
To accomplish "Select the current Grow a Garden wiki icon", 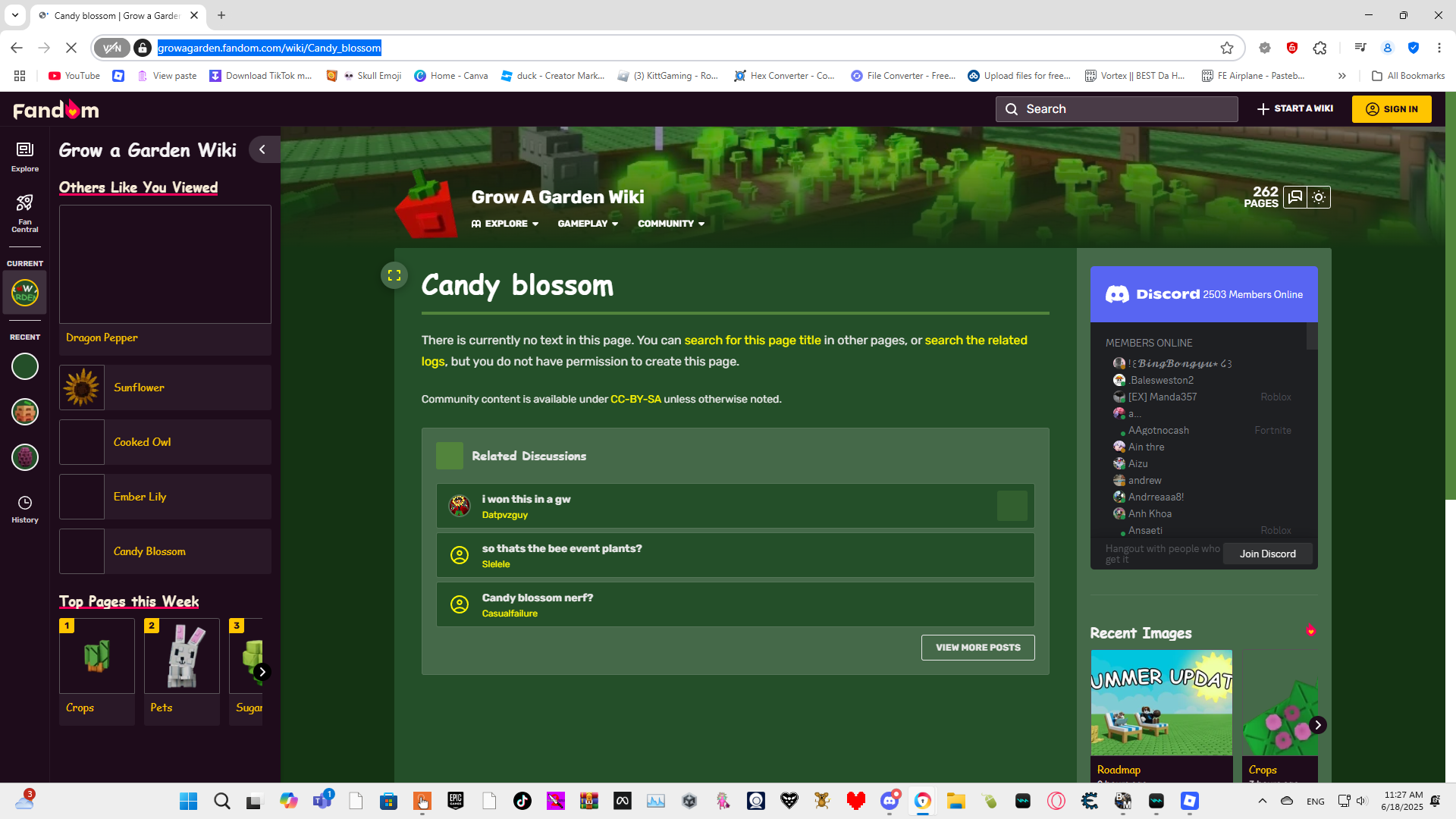I will pos(25,293).
